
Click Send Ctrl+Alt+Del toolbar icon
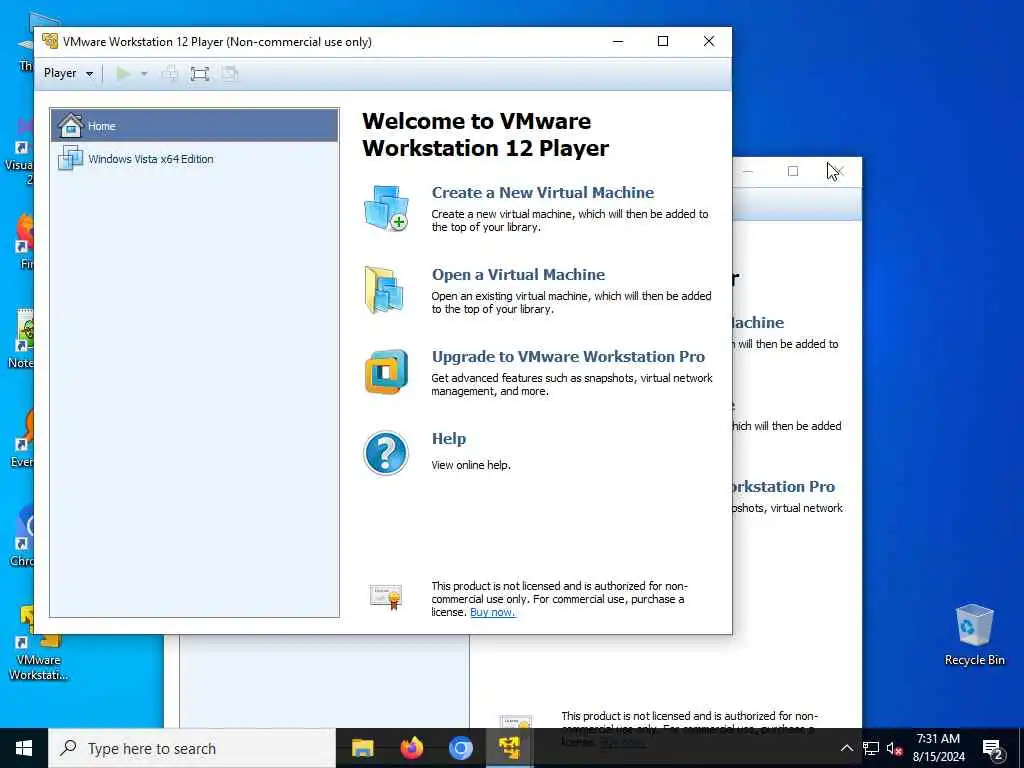tap(170, 73)
